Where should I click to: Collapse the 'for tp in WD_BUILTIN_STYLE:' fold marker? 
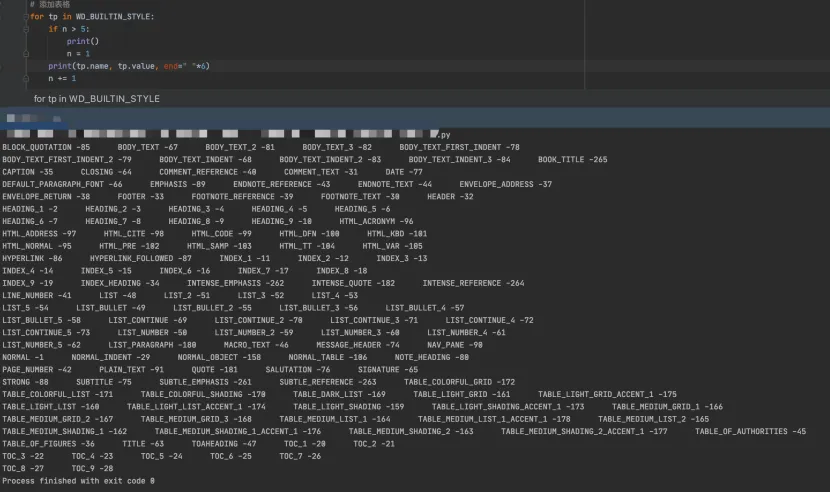pyautogui.click(x=25, y=17)
